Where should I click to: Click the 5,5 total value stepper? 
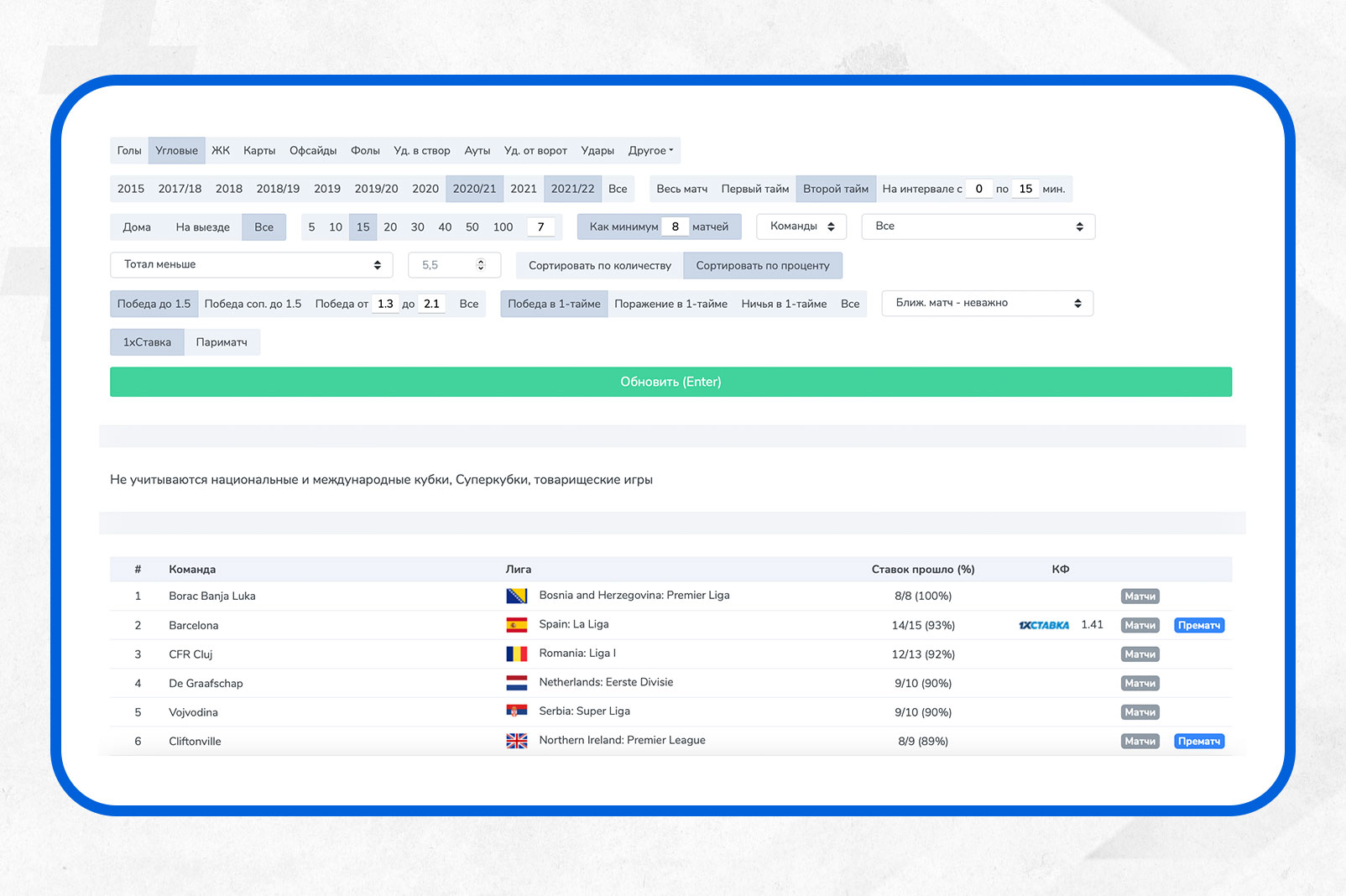480,265
